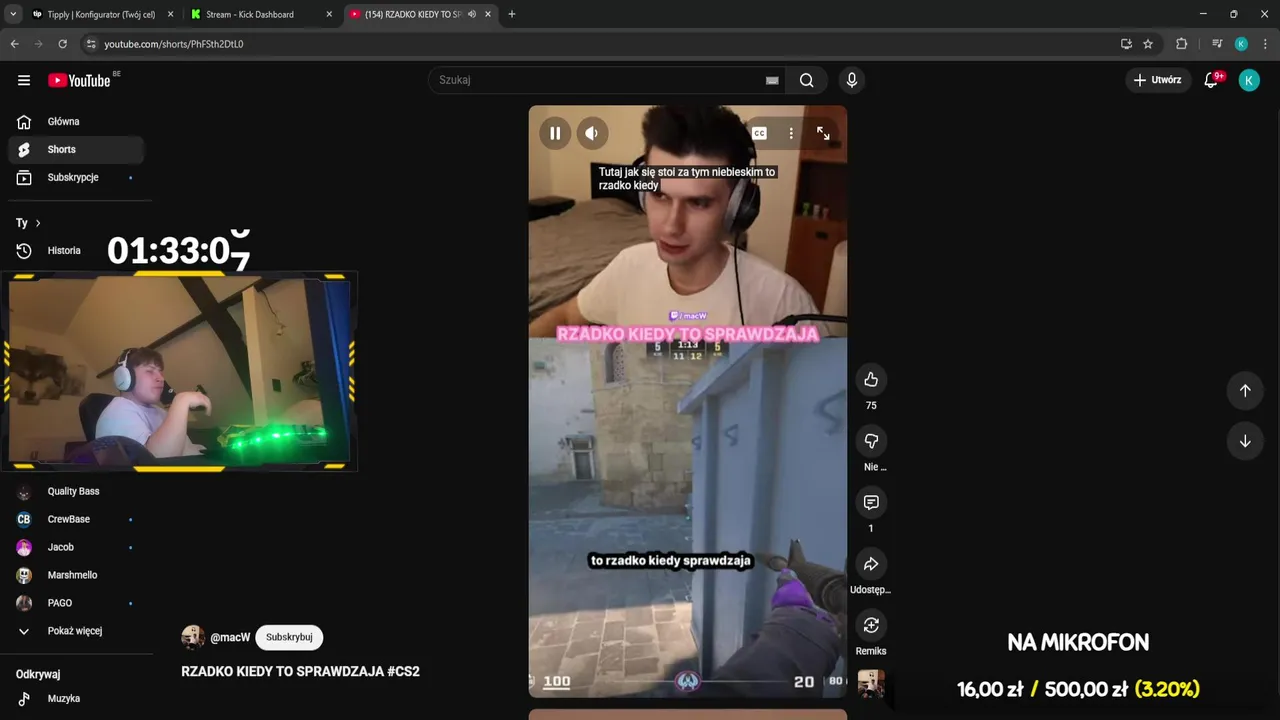
Task: Toggle closed captions on the Short
Action: point(759,133)
